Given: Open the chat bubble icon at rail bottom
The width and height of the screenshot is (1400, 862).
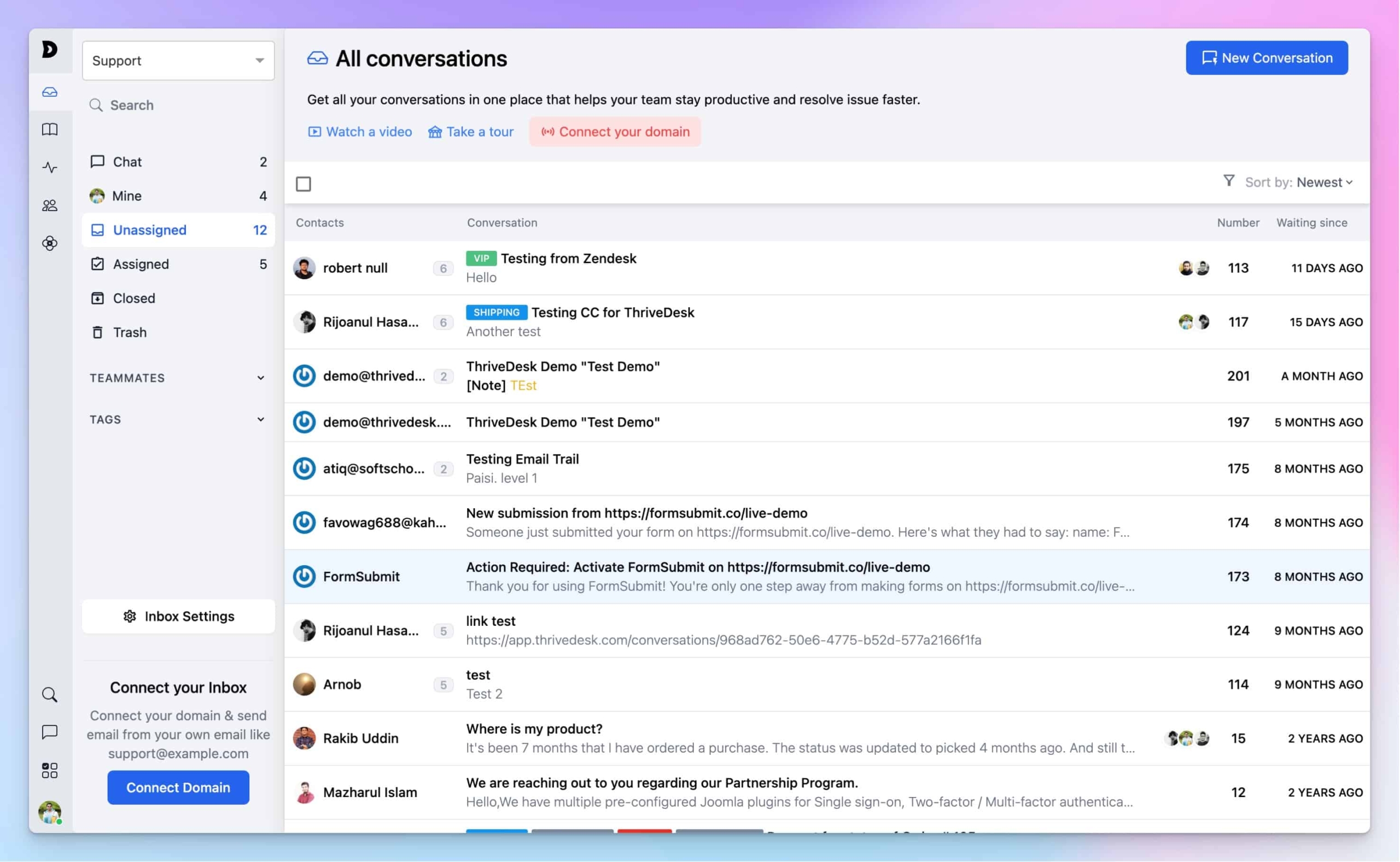Looking at the screenshot, I should click(50, 732).
